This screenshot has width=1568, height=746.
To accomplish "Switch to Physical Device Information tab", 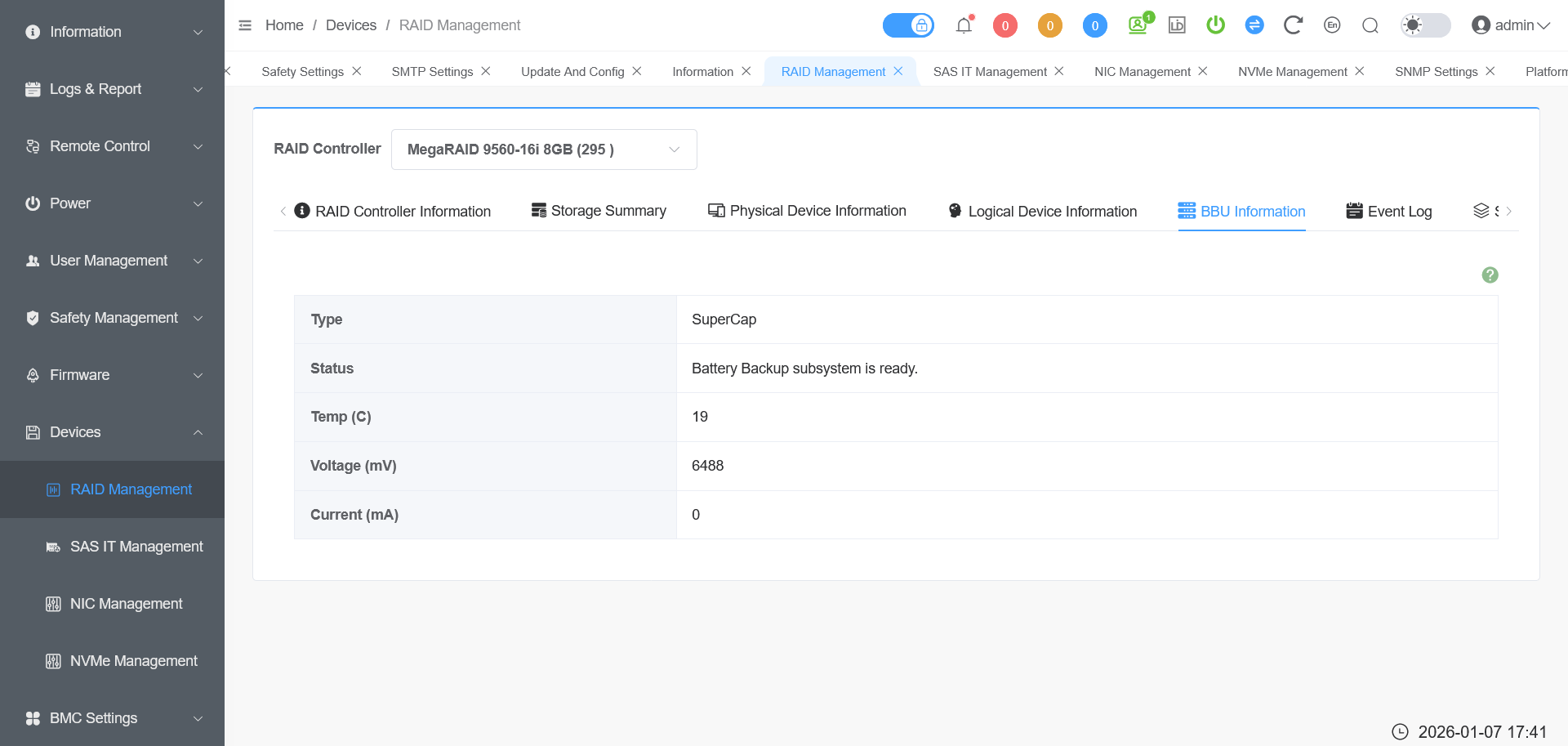I will tap(807, 212).
